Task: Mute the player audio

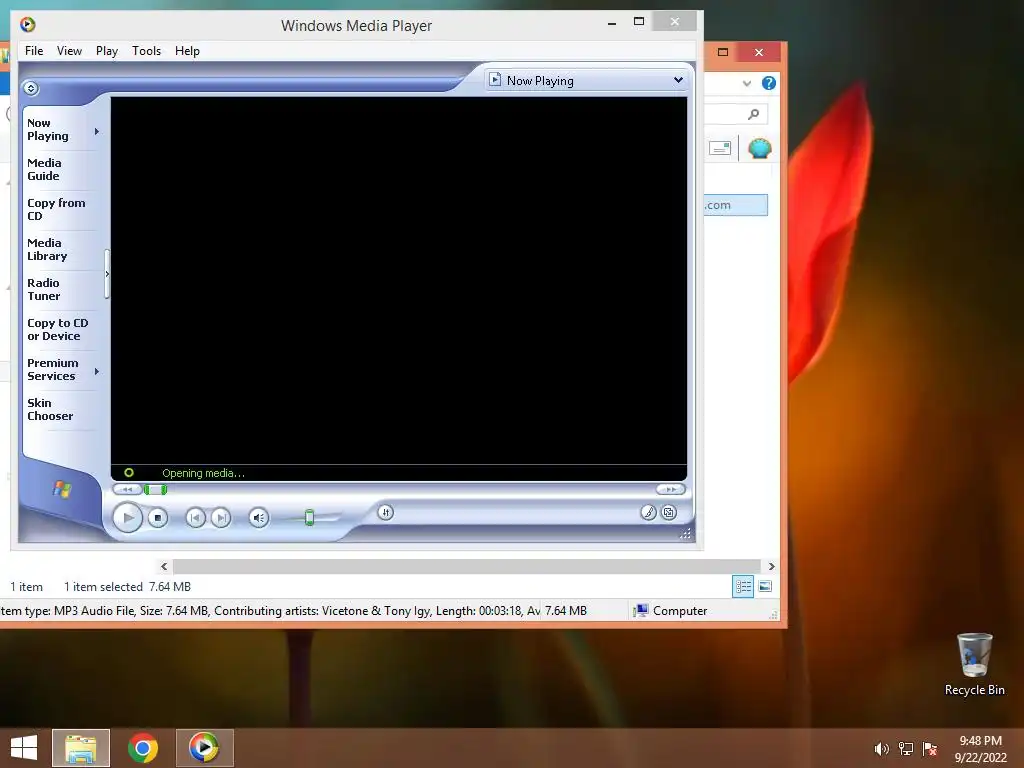Action: coord(259,518)
